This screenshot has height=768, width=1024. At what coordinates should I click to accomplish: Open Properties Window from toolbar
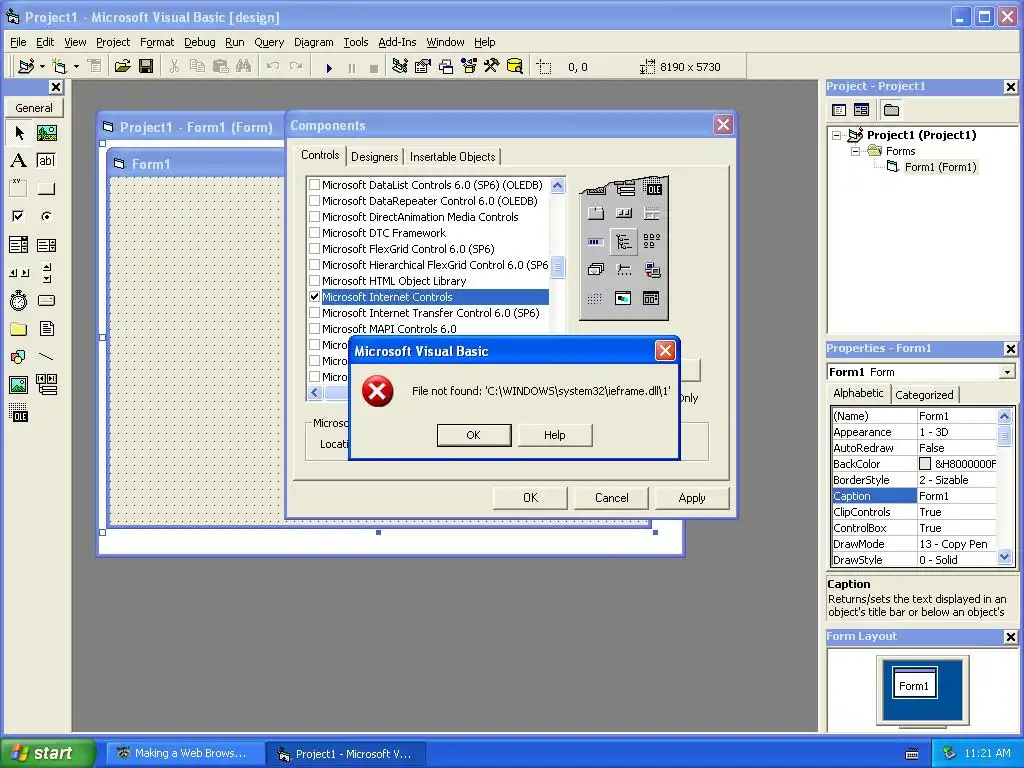[x=423, y=66]
